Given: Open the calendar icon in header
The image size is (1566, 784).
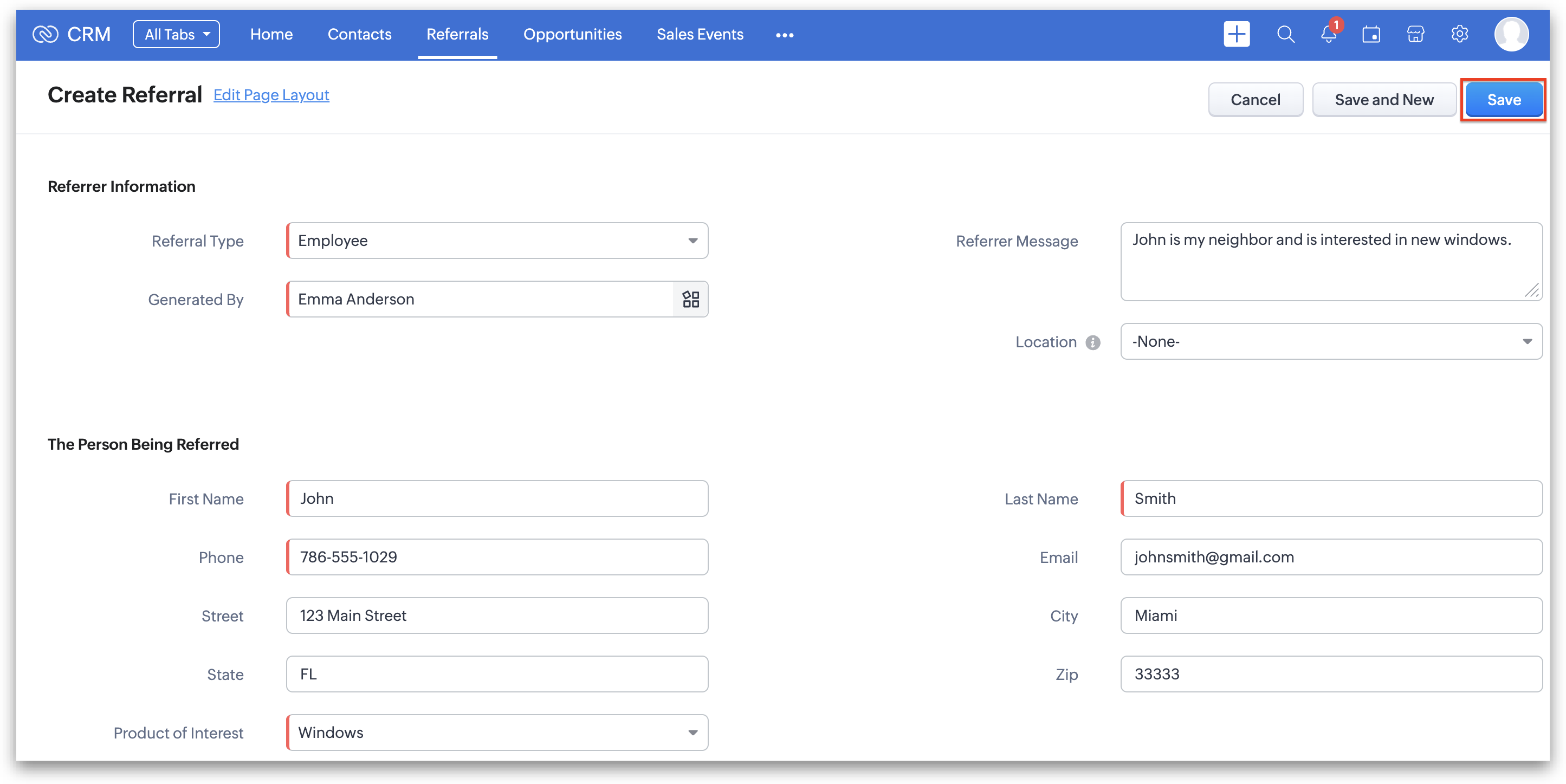Looking at the screenshot, I should pyautogui.click(x=1371, y=35).
